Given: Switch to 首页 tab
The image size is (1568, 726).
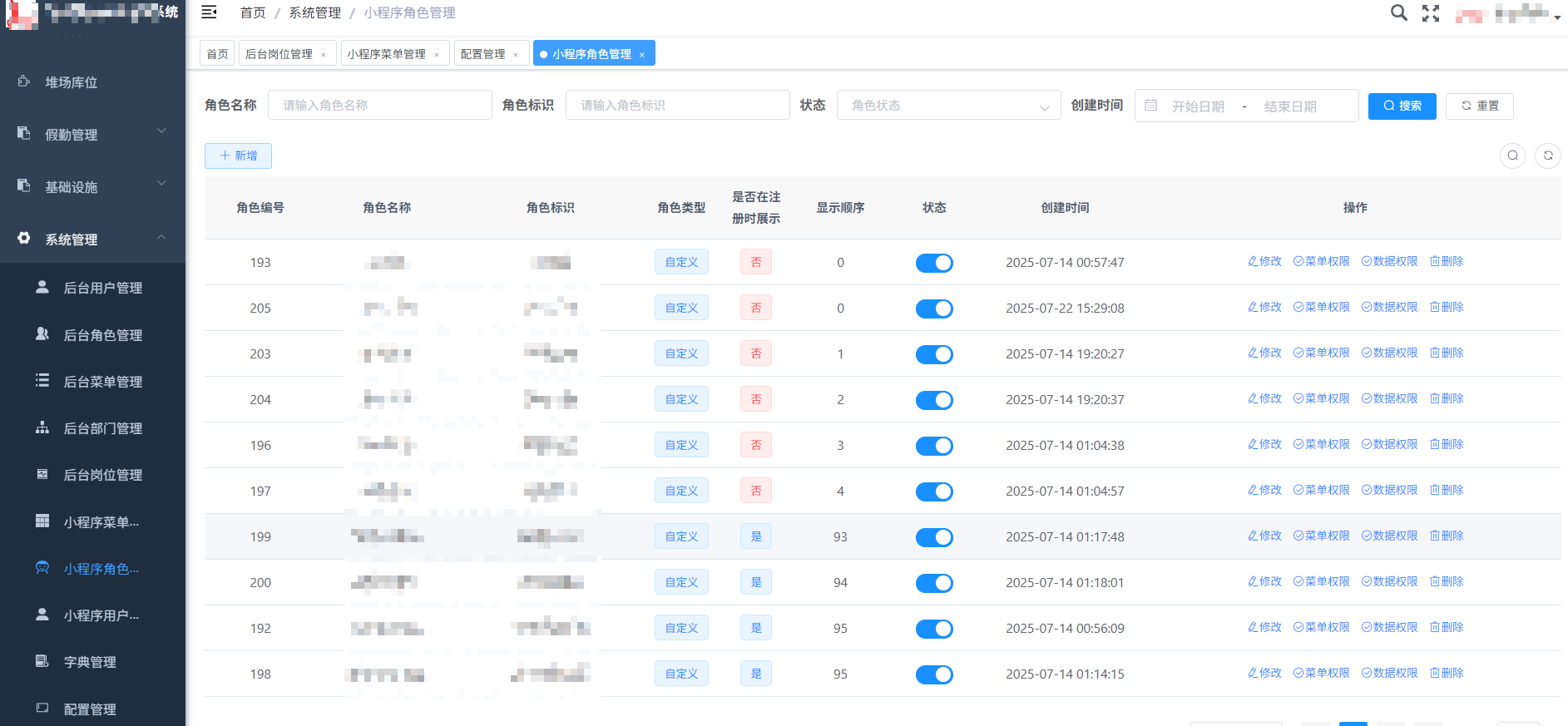Looking at the screenshot, I should (217, 53).
